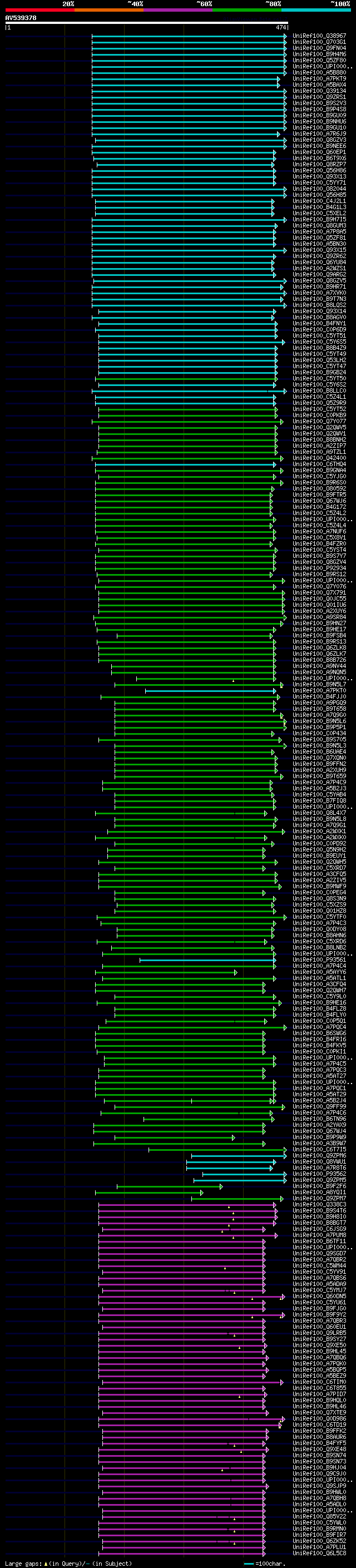Select hit label UniRef100_Q7XQN0
Screen dimensions: 356x1568
[x=319, y=758]
